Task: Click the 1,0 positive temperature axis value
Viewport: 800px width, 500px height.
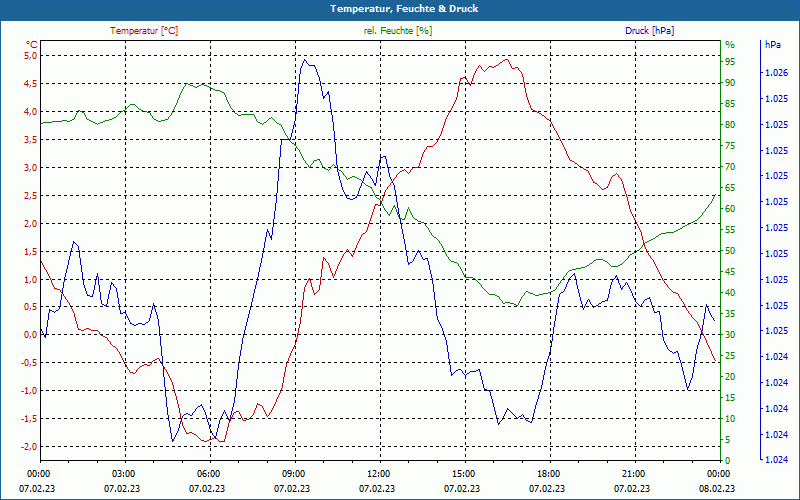Action: pos(31,279)
